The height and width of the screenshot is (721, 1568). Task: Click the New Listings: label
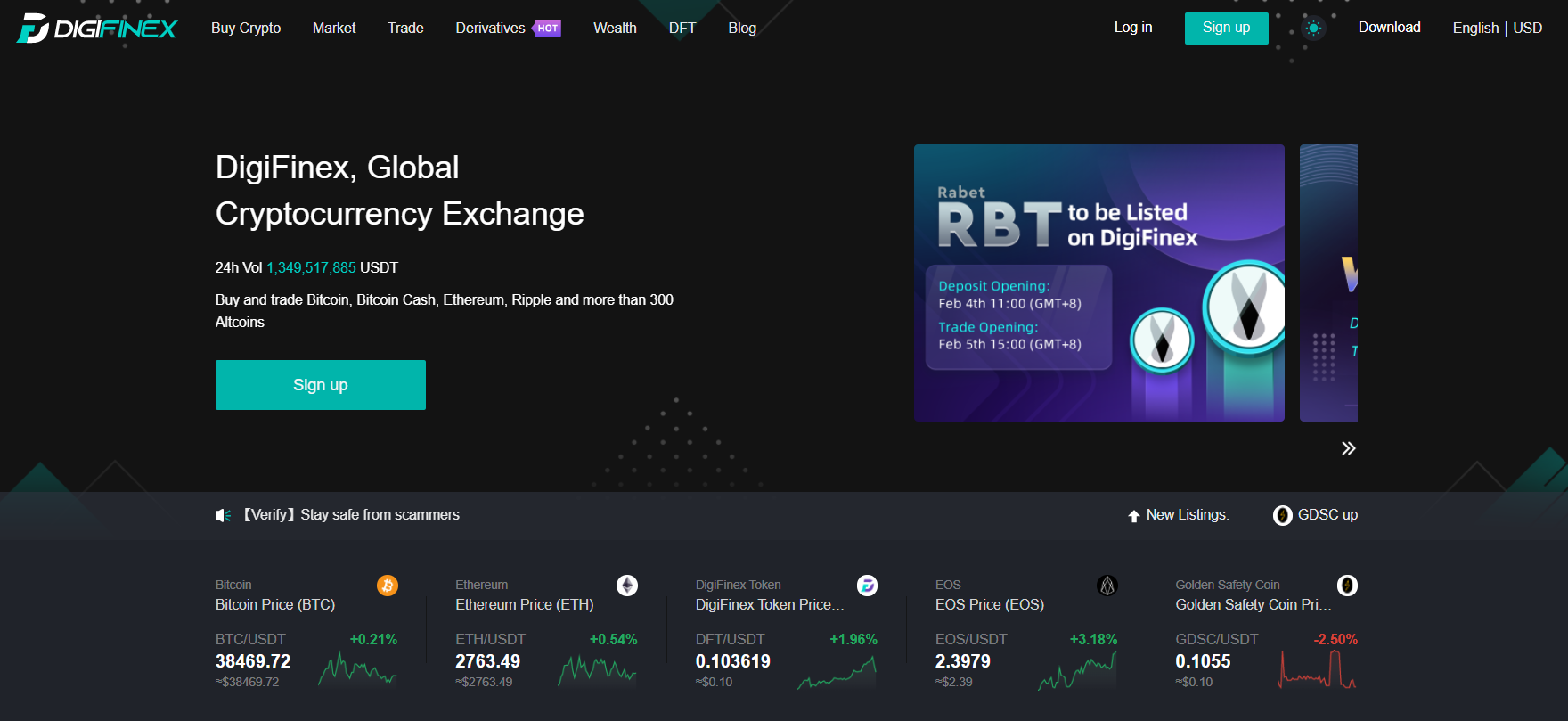1188,515
